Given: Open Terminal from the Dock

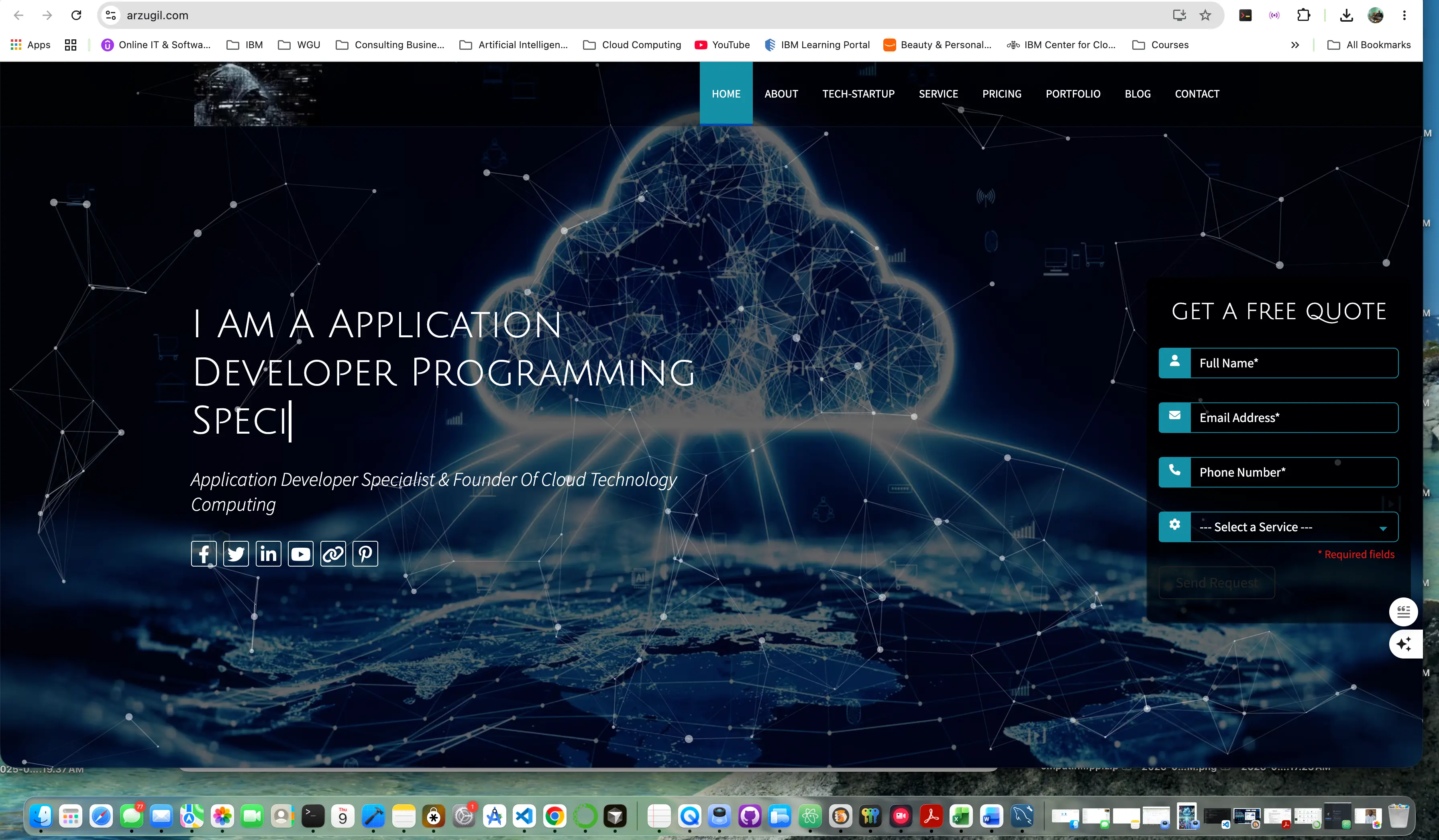Looking at the screenshot, I should pyautogui.click(x=313, y=817).
